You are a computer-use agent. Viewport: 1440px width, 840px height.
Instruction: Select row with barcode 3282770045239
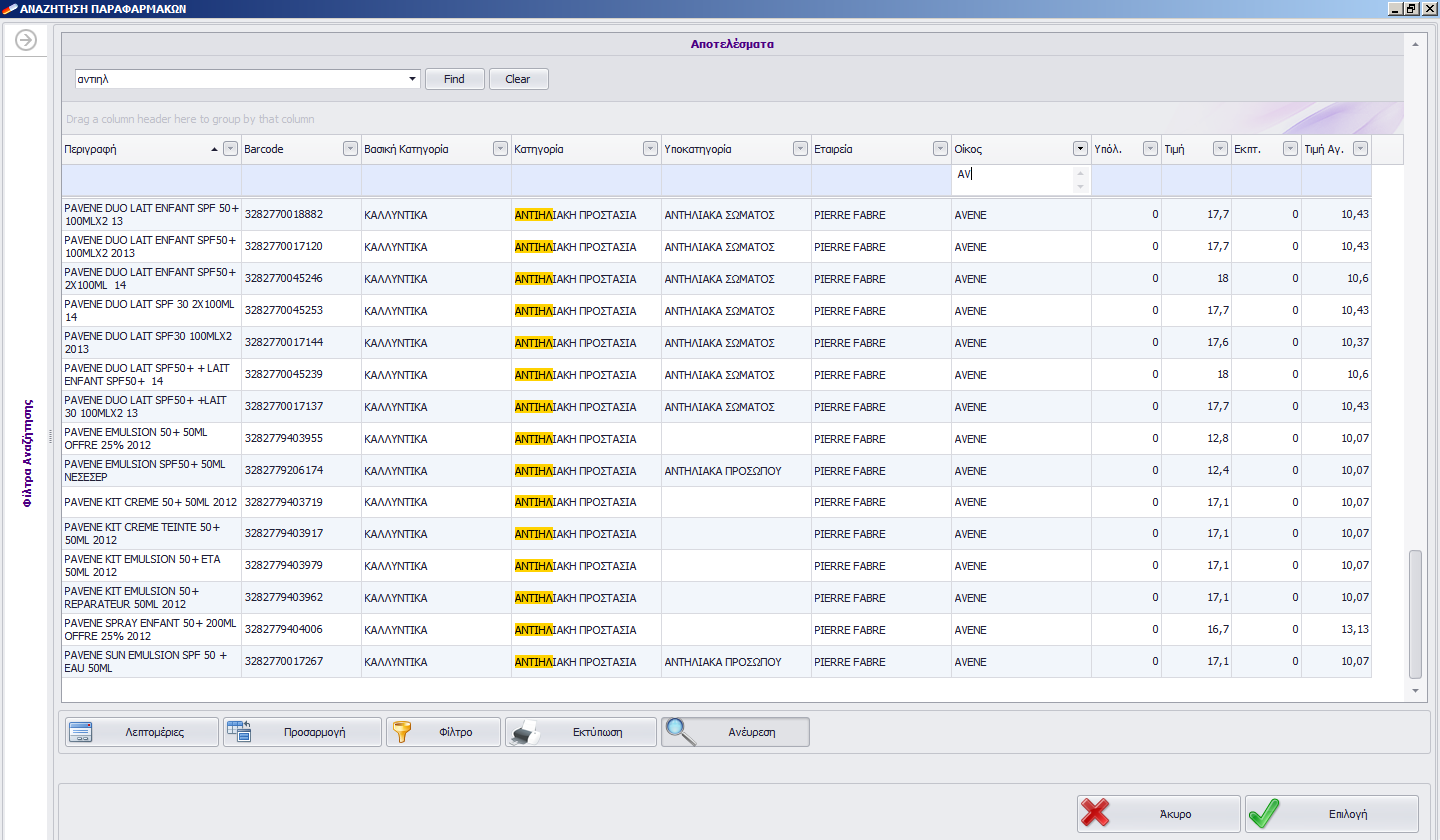click(716, 374)
